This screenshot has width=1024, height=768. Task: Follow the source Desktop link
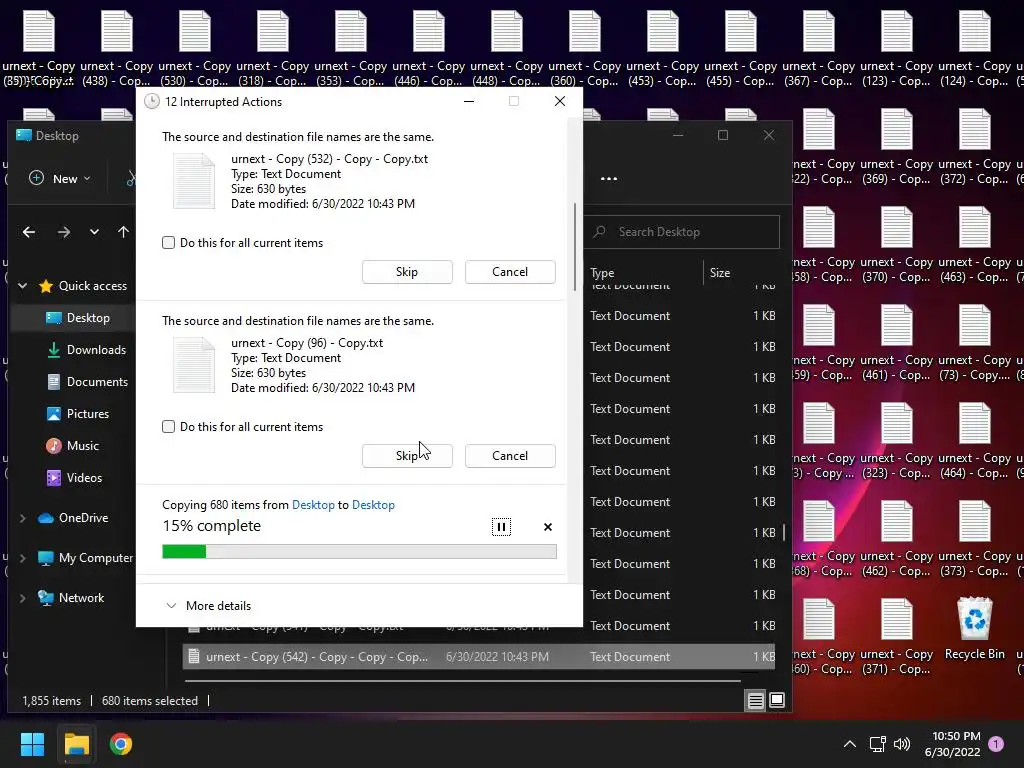click(313, 505)
